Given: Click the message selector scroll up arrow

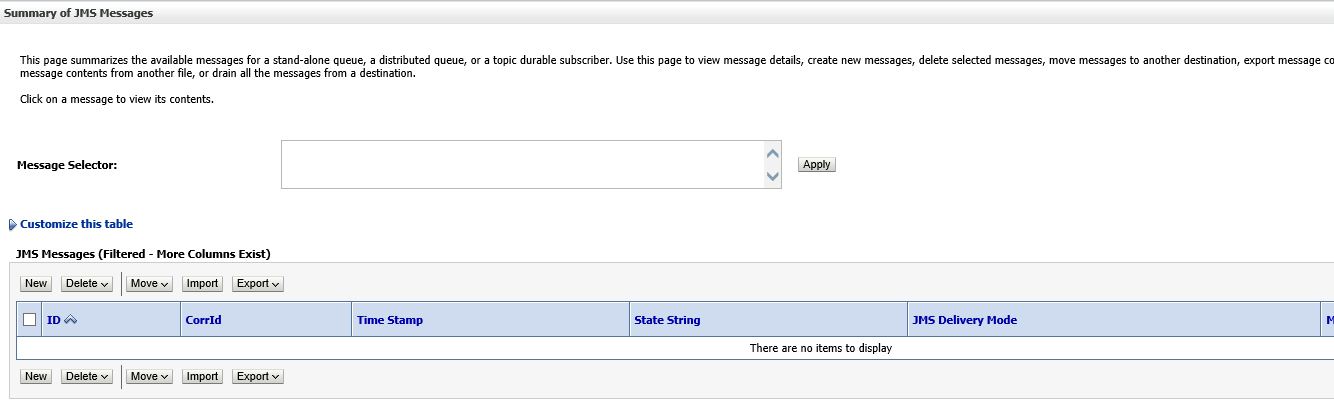Looking at the screenshot, I should [x=772, y=154].
